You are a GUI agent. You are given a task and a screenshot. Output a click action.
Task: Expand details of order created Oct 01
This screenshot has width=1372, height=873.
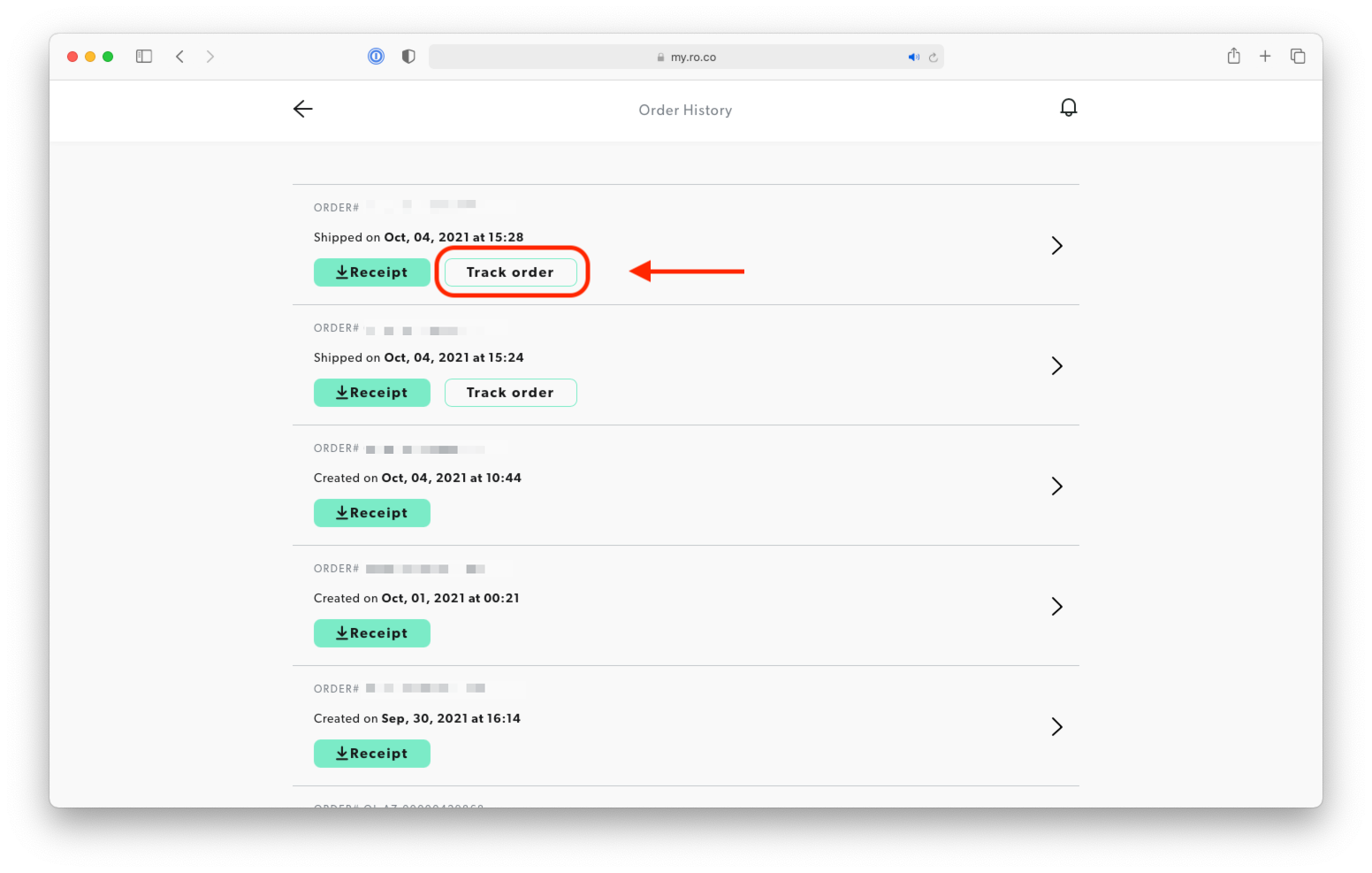(x=1056, y=607)
